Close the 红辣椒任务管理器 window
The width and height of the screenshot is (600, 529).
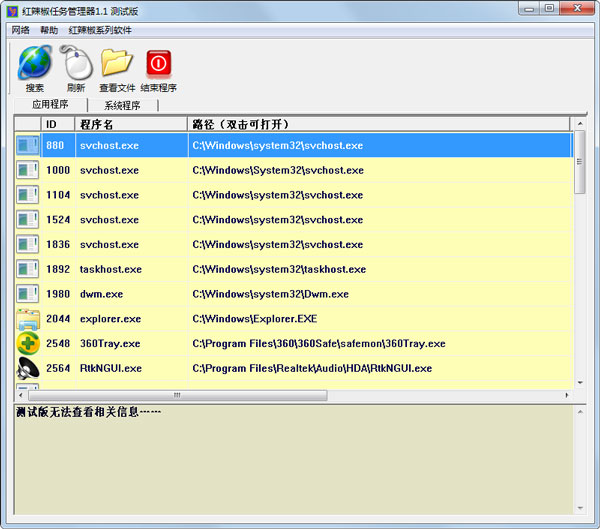point(577,8)
